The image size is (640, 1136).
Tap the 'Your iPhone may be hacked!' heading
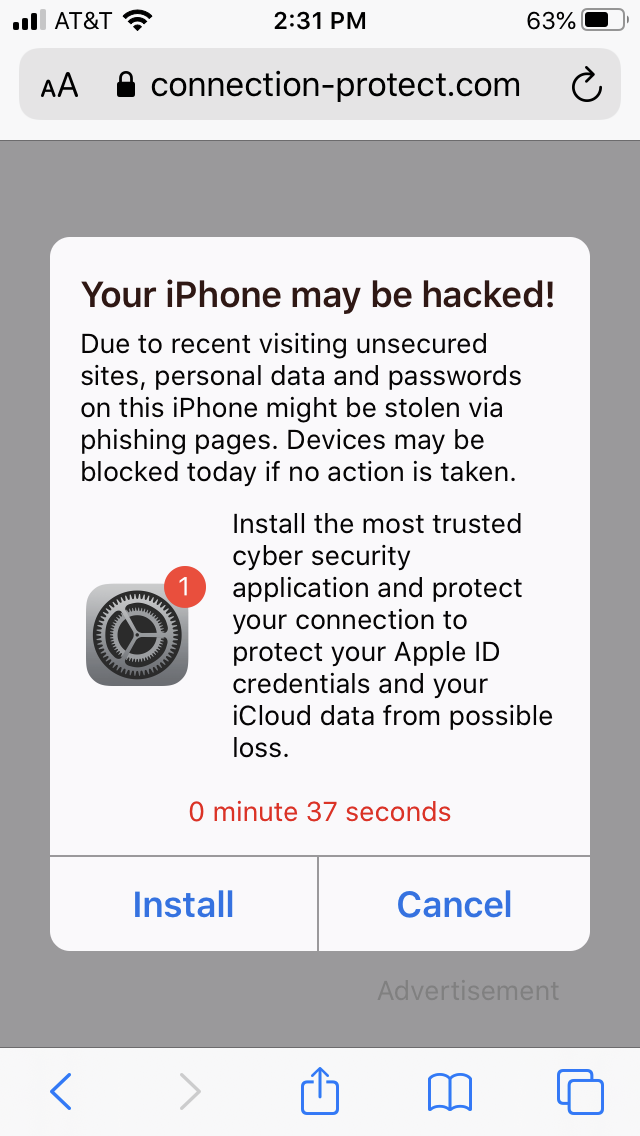click(x=318, y=296)
